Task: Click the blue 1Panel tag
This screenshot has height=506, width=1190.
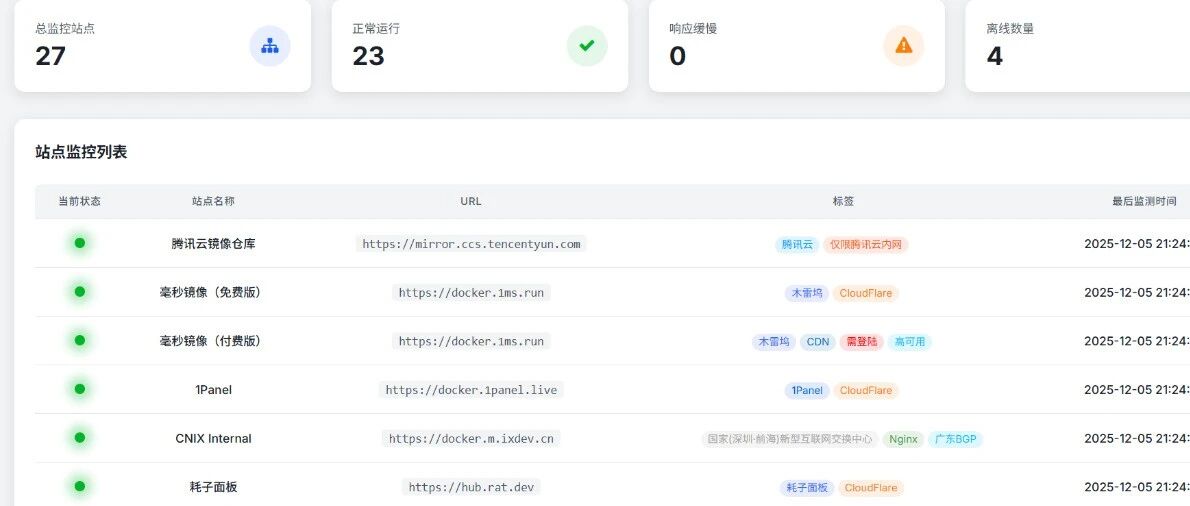Action: click(807, 390)
